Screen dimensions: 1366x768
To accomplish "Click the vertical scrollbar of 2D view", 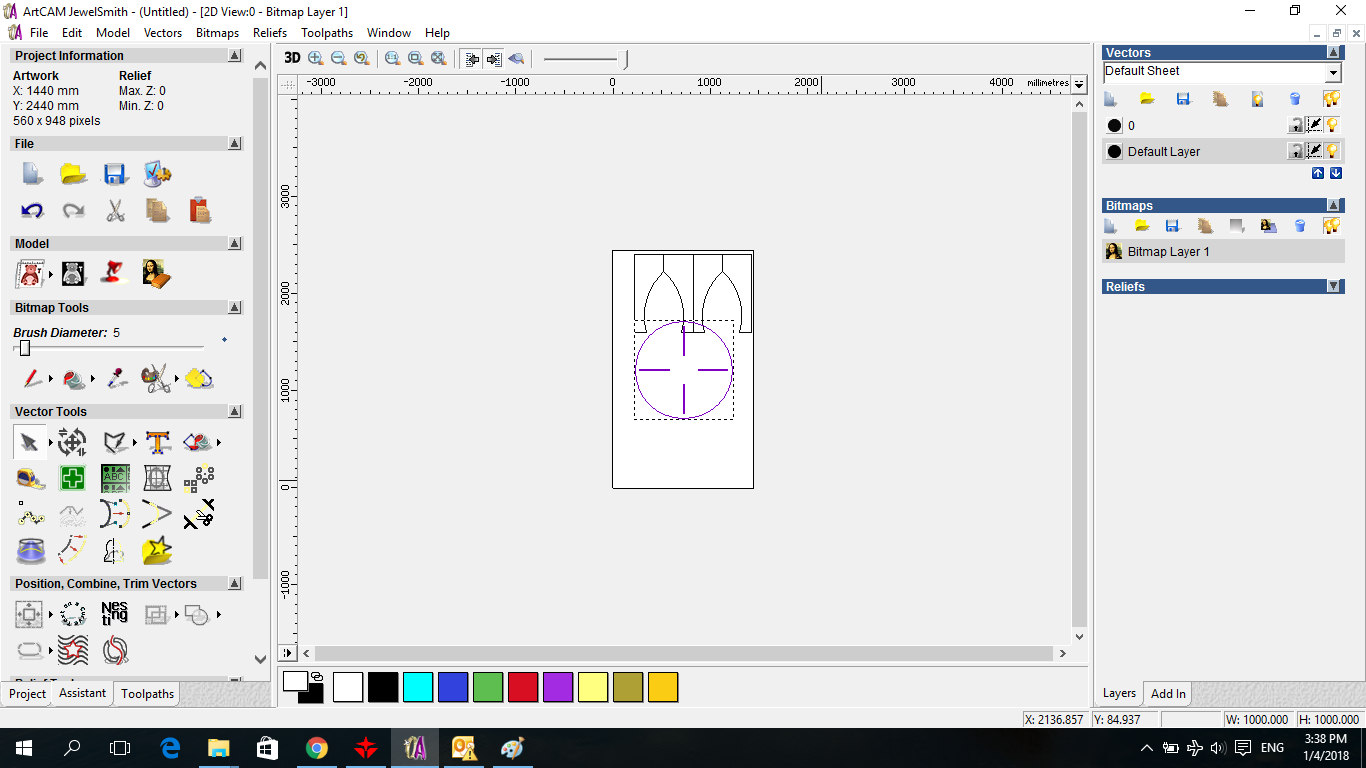I will (x=1079, y=369).
